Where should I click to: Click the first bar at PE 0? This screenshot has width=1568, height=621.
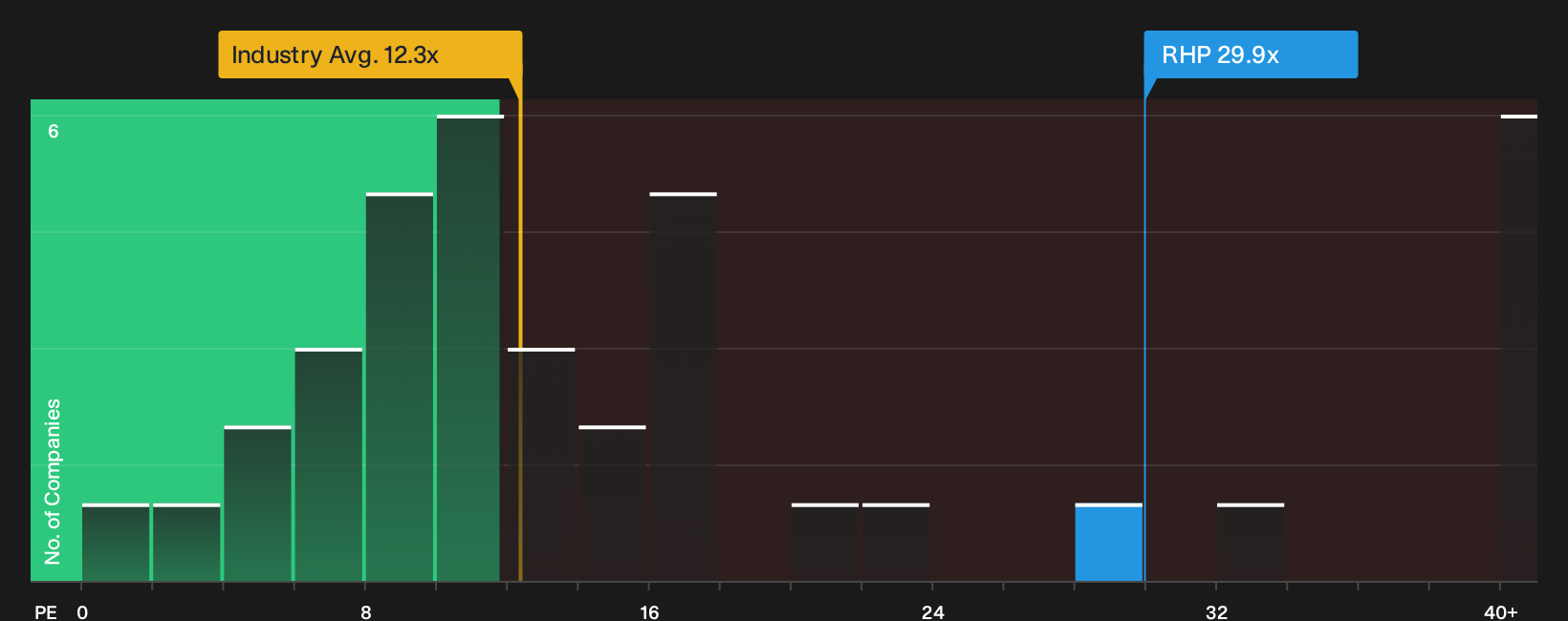coord(115,542)
